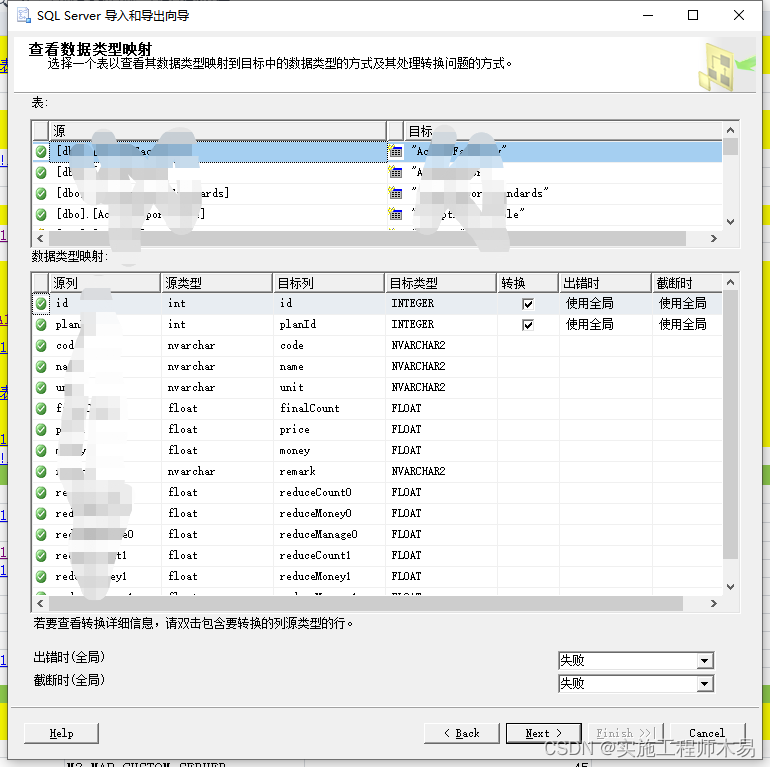The image size is (770, 767).
Task: Open the 出错时 cell 使用全局 for the planId row
Action: pyautogui.click(x=605, y=325)
